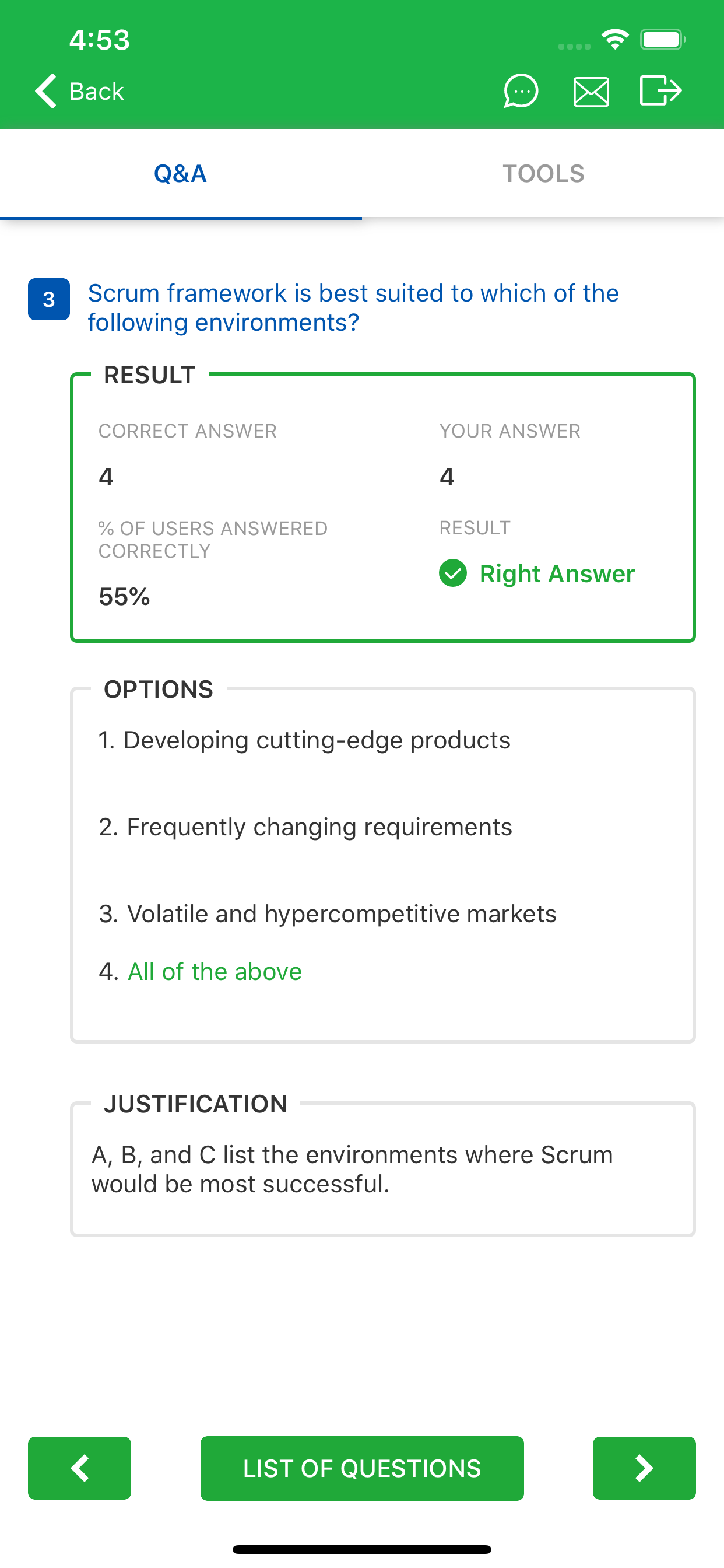Go to the next question arrow
The image size is (724, 1568).
(644, 1468)
